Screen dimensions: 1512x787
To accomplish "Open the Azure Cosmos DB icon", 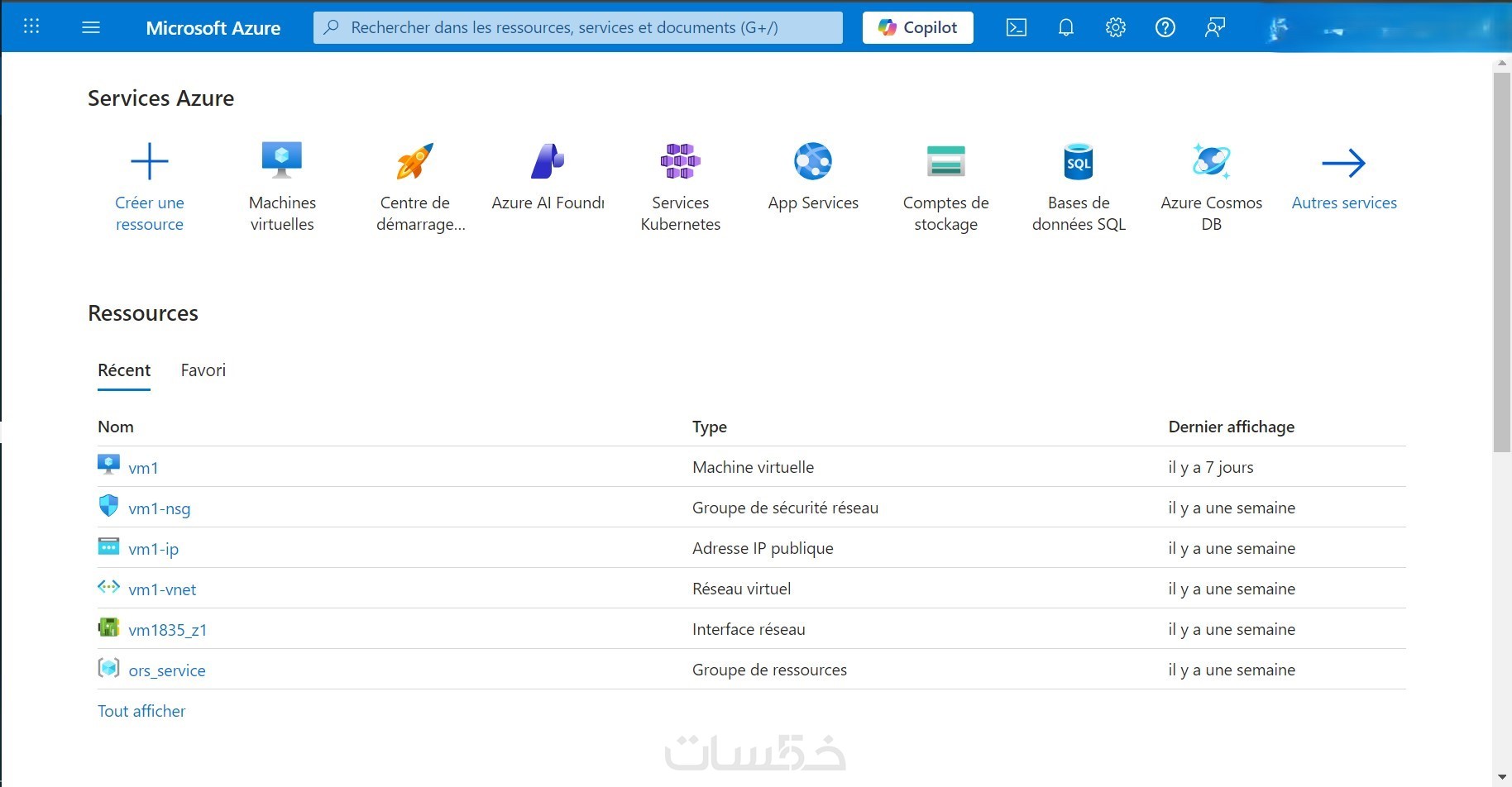I will click(1212, 161).
